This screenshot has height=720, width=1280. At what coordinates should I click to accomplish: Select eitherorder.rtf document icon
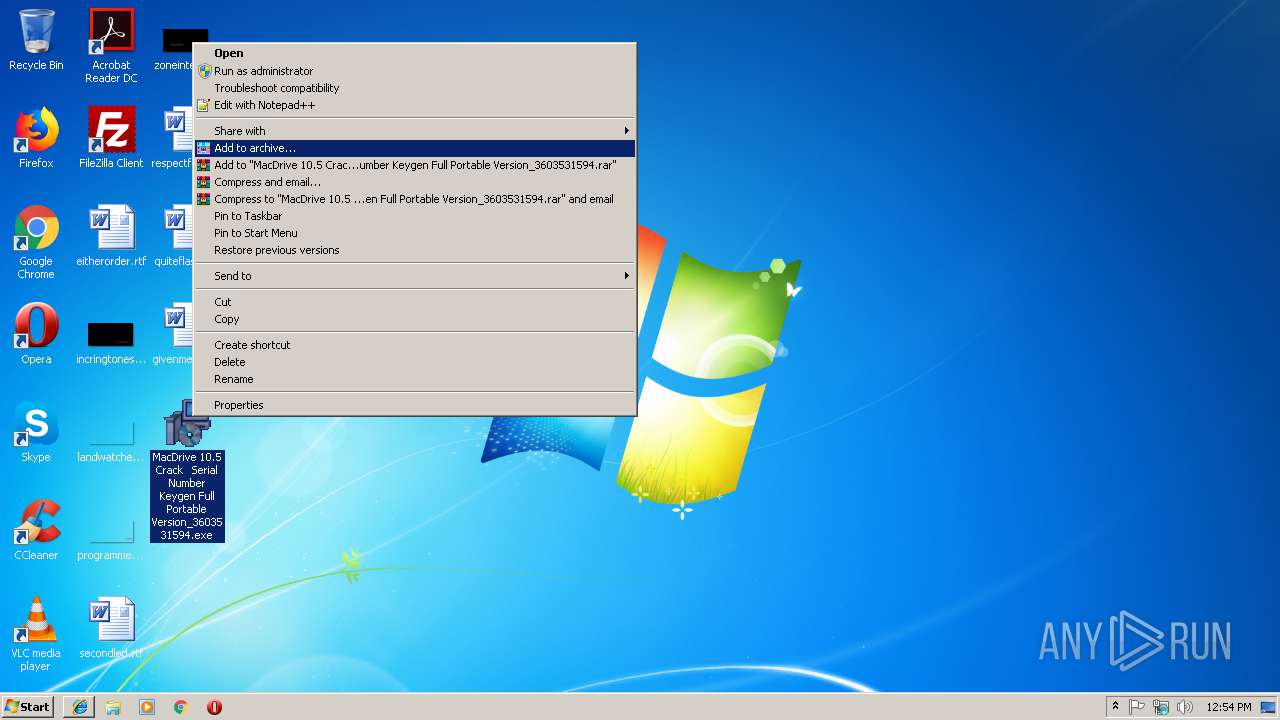tap(111, 236)
